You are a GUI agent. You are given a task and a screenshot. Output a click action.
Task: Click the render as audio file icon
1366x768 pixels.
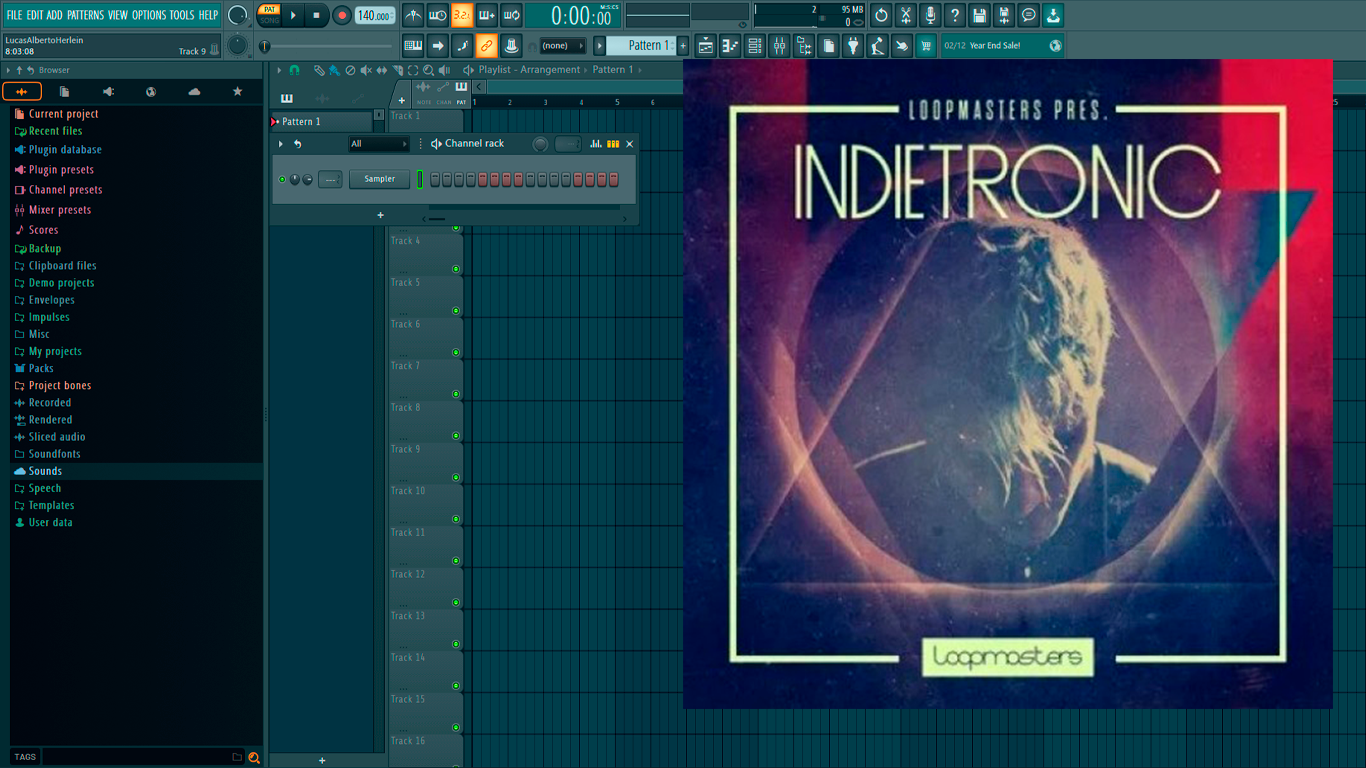[x=1004, y=15]
